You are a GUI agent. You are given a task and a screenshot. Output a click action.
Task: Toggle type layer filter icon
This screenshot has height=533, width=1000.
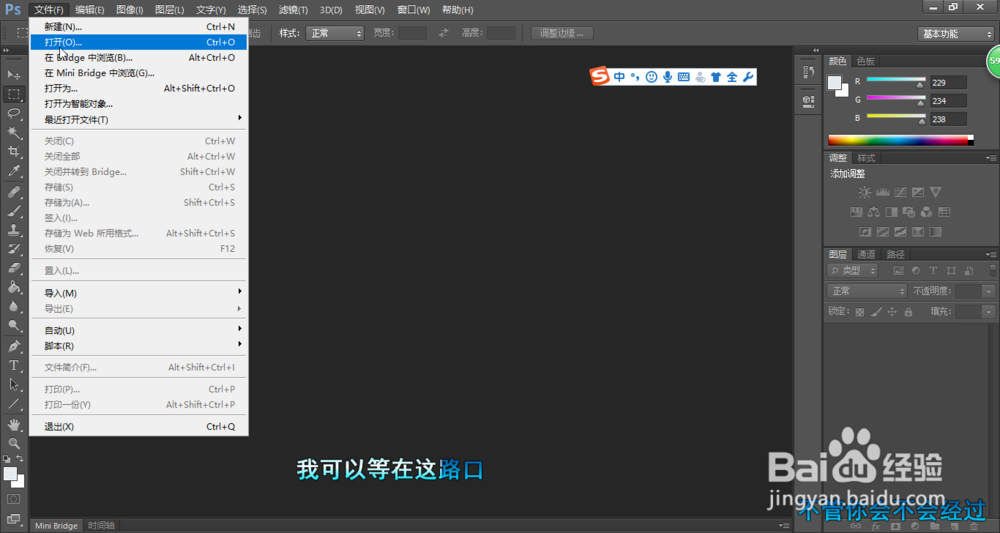click(933, 271)
